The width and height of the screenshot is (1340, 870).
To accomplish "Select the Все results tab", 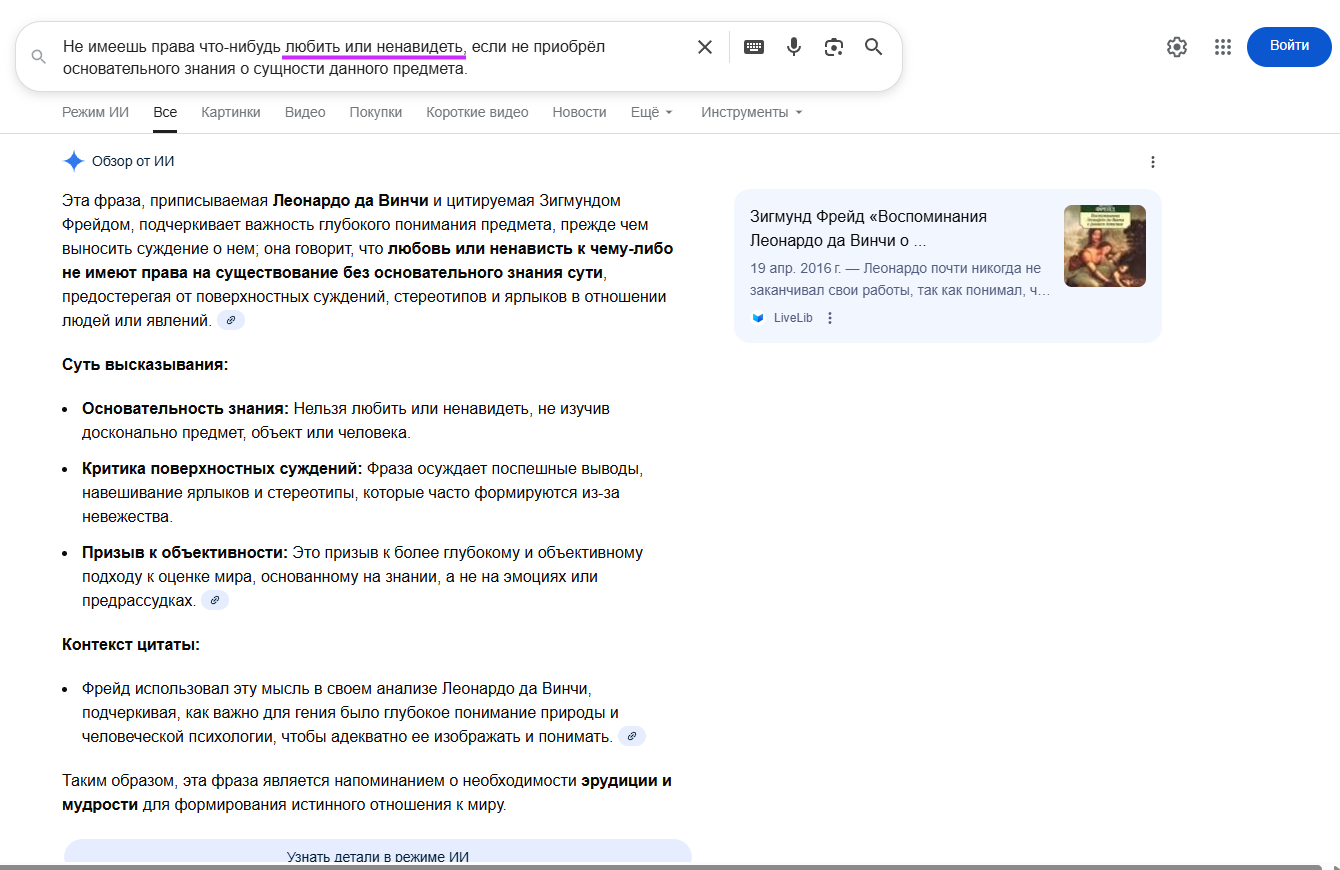I will 165,112.
